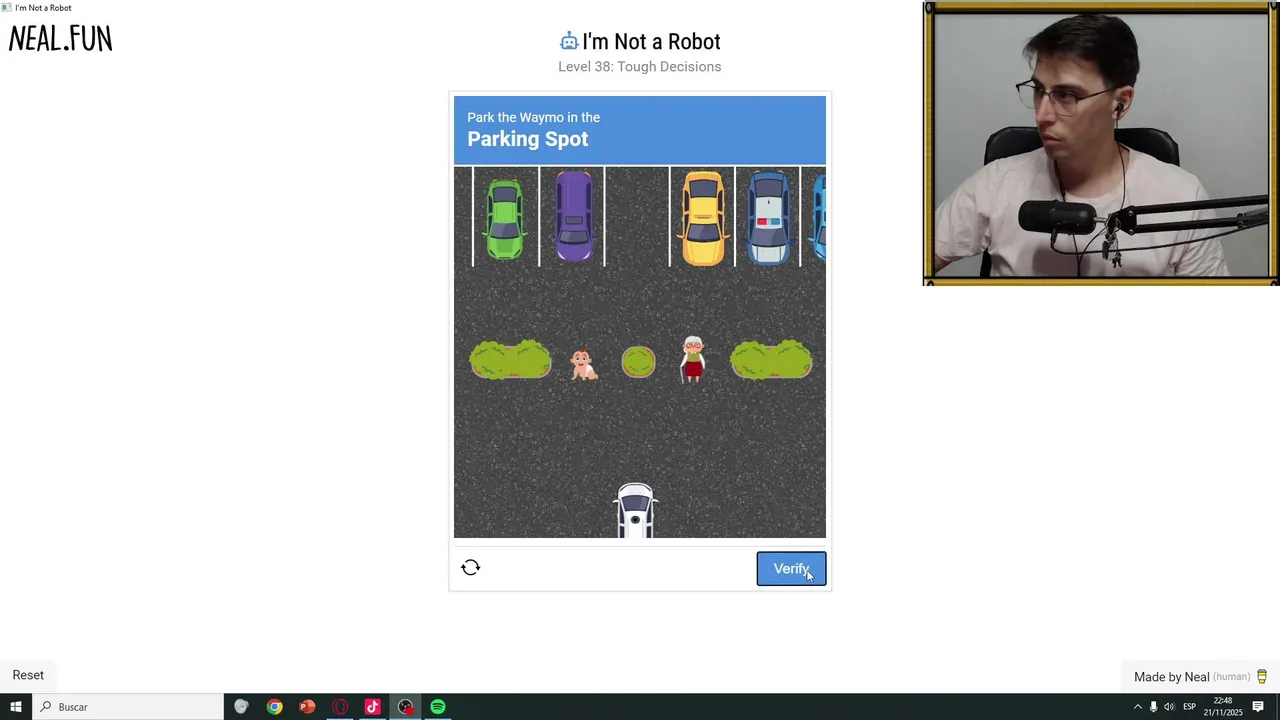Screen dimensions: 1280x720
Task: Click the microphone tray icon
Action: pos(1153,707)
